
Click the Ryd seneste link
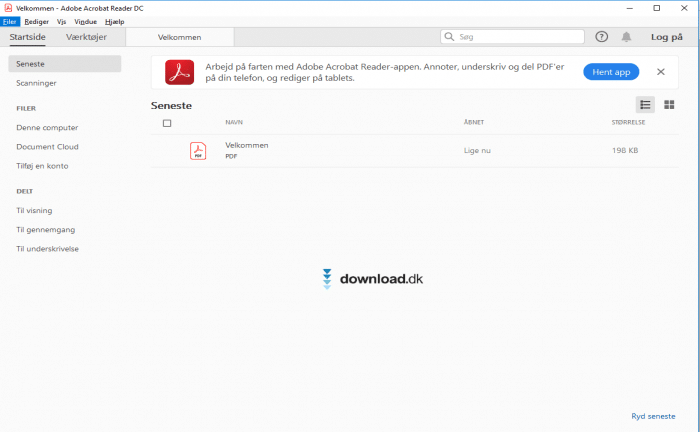tap(653, 416)
